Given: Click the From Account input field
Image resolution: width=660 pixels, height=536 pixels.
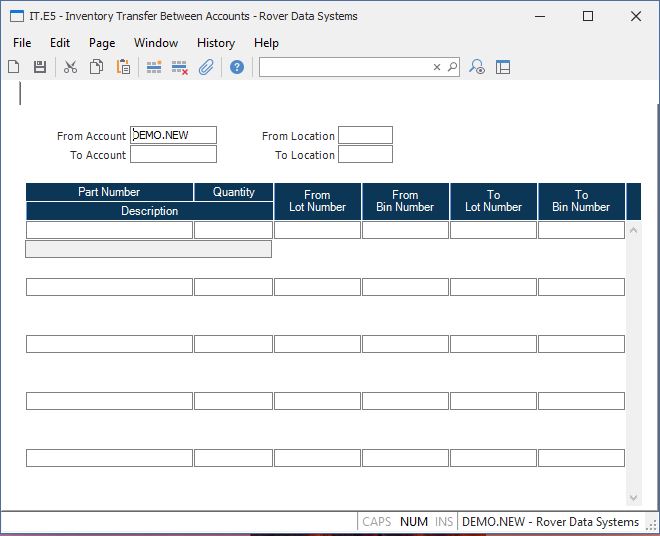Looking at the screenshot, I should [173, 135].
